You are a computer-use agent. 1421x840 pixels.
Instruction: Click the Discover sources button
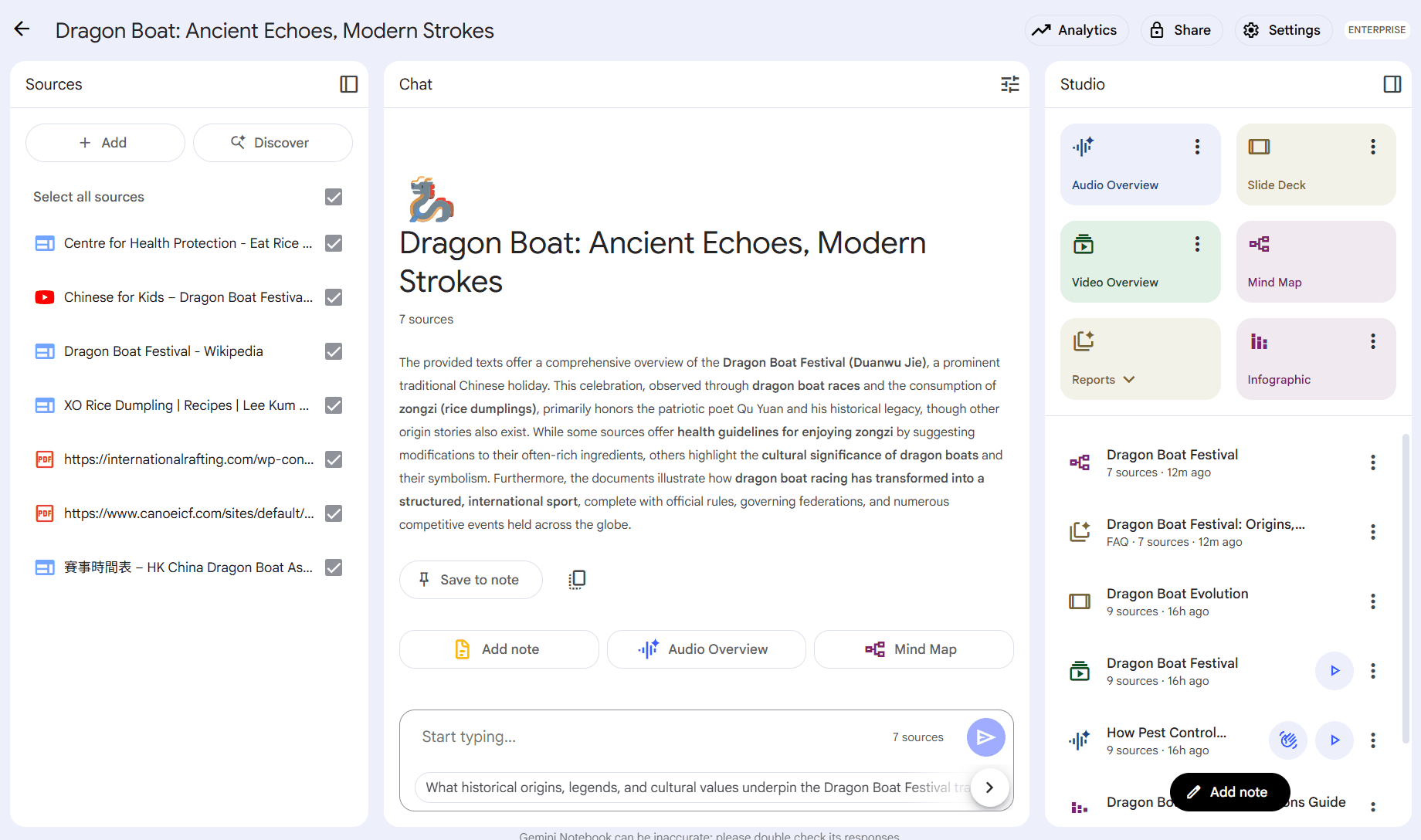(x=273, y=143)
